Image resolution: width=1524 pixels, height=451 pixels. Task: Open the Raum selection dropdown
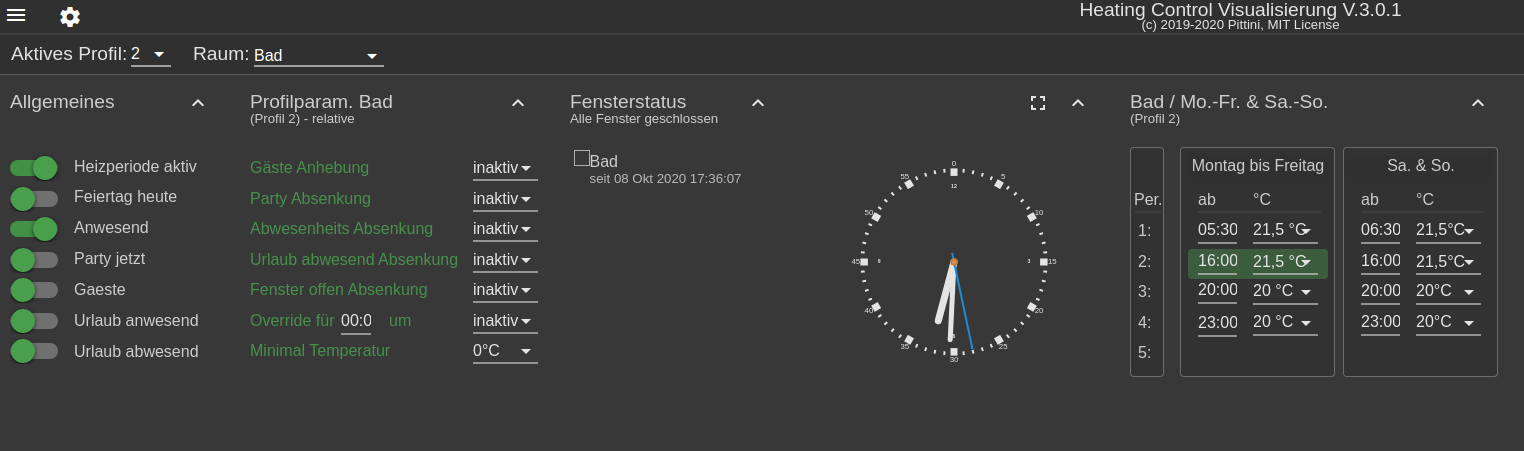click(318, 56)
